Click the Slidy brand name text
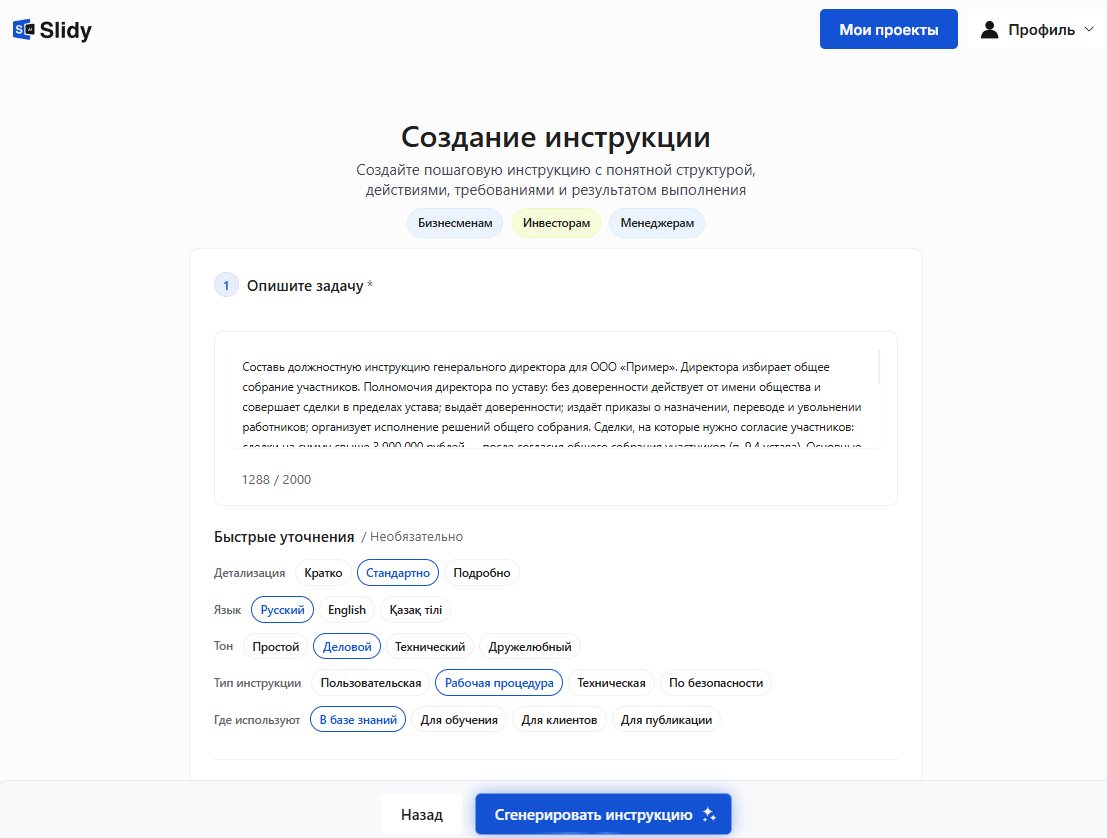Image resolution: width=1107 pixels, height=838 pixels. tap(66, 30)
